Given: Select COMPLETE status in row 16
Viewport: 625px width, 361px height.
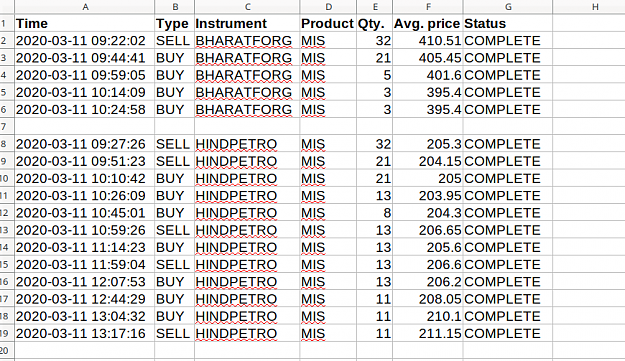Looking at the screenshot, I should [507, 282].
